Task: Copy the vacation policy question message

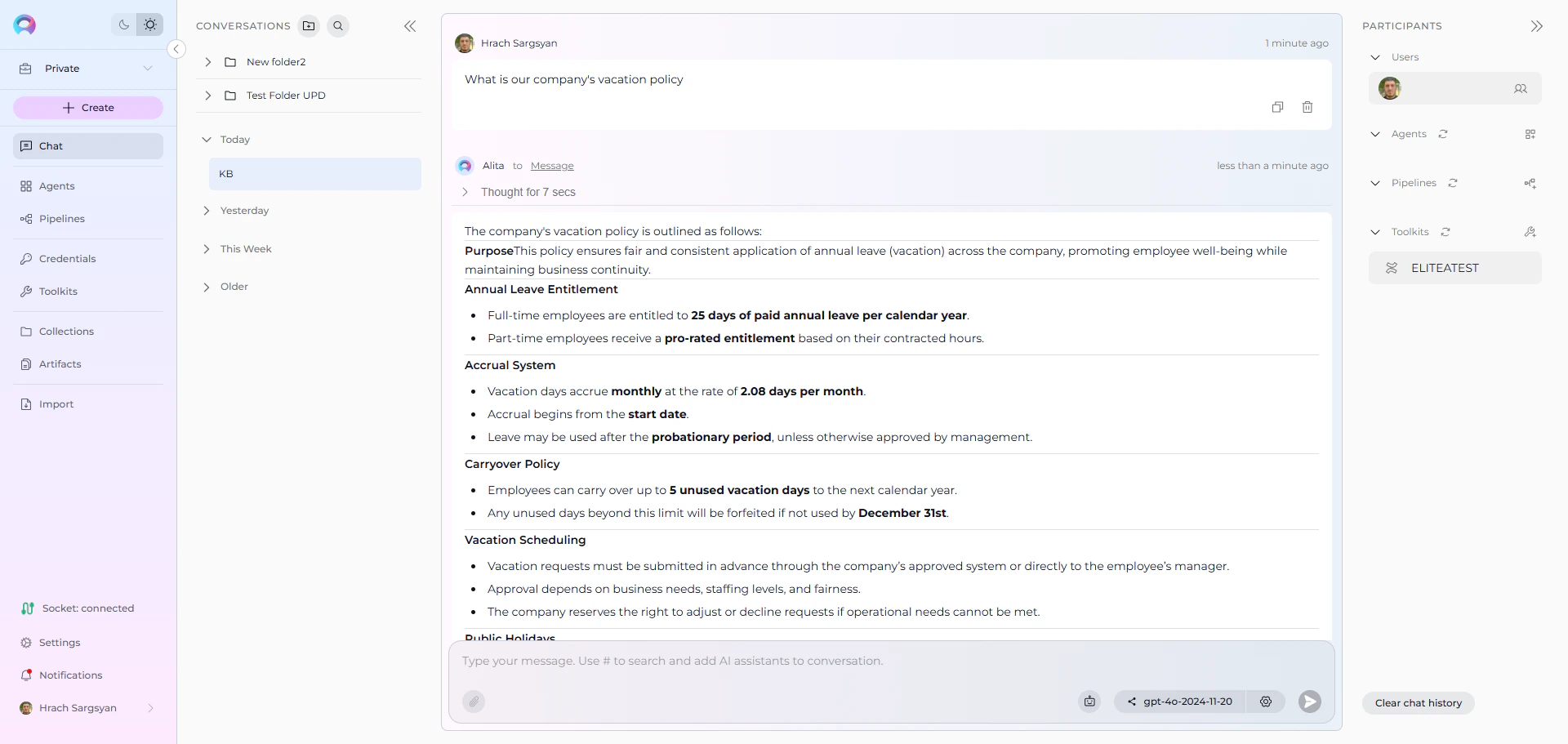Action: (1278, 107)
